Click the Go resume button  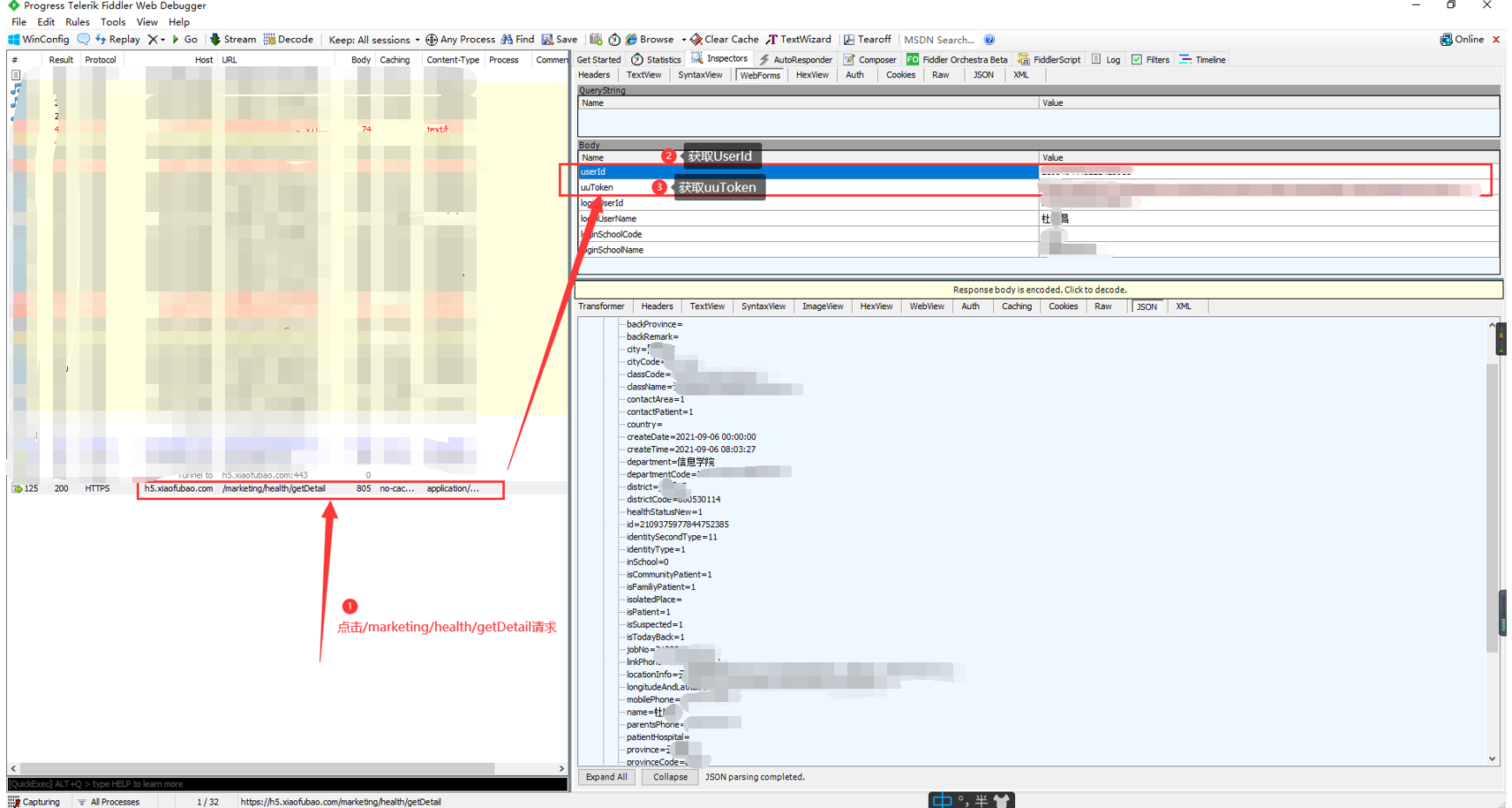(184, 40)
